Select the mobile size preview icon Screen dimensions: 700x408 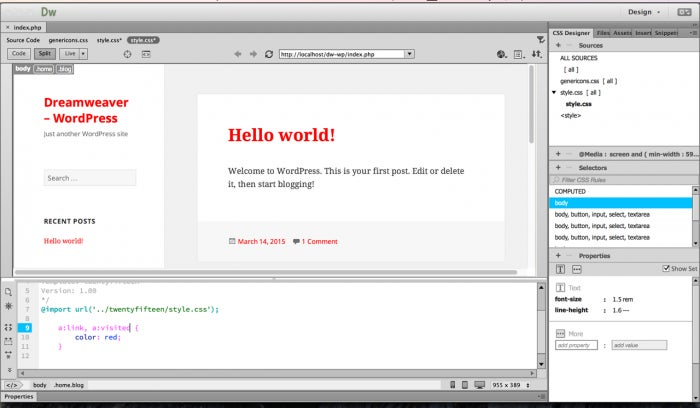(x=453, y=385)
